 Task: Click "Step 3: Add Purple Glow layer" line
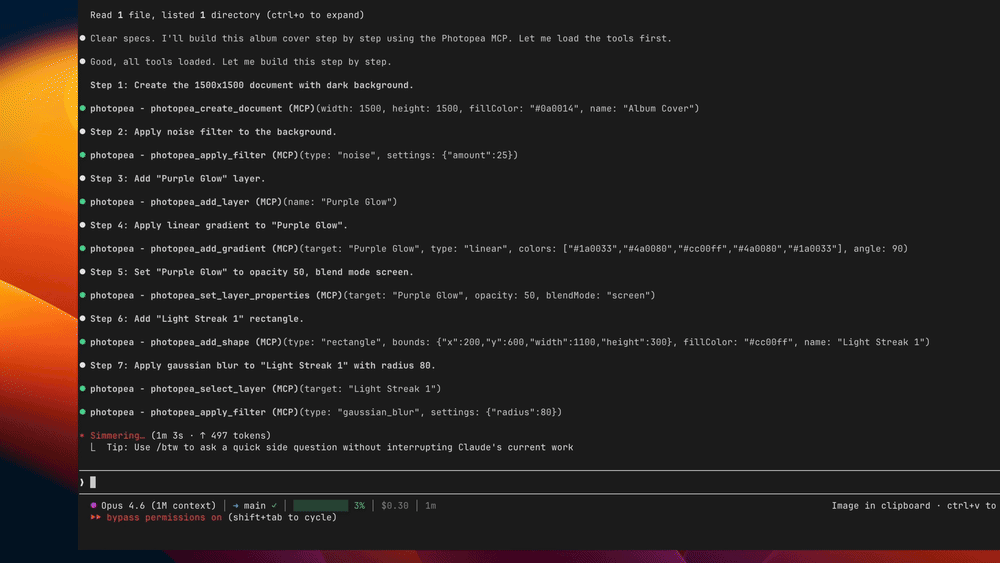tap(177, 179)
